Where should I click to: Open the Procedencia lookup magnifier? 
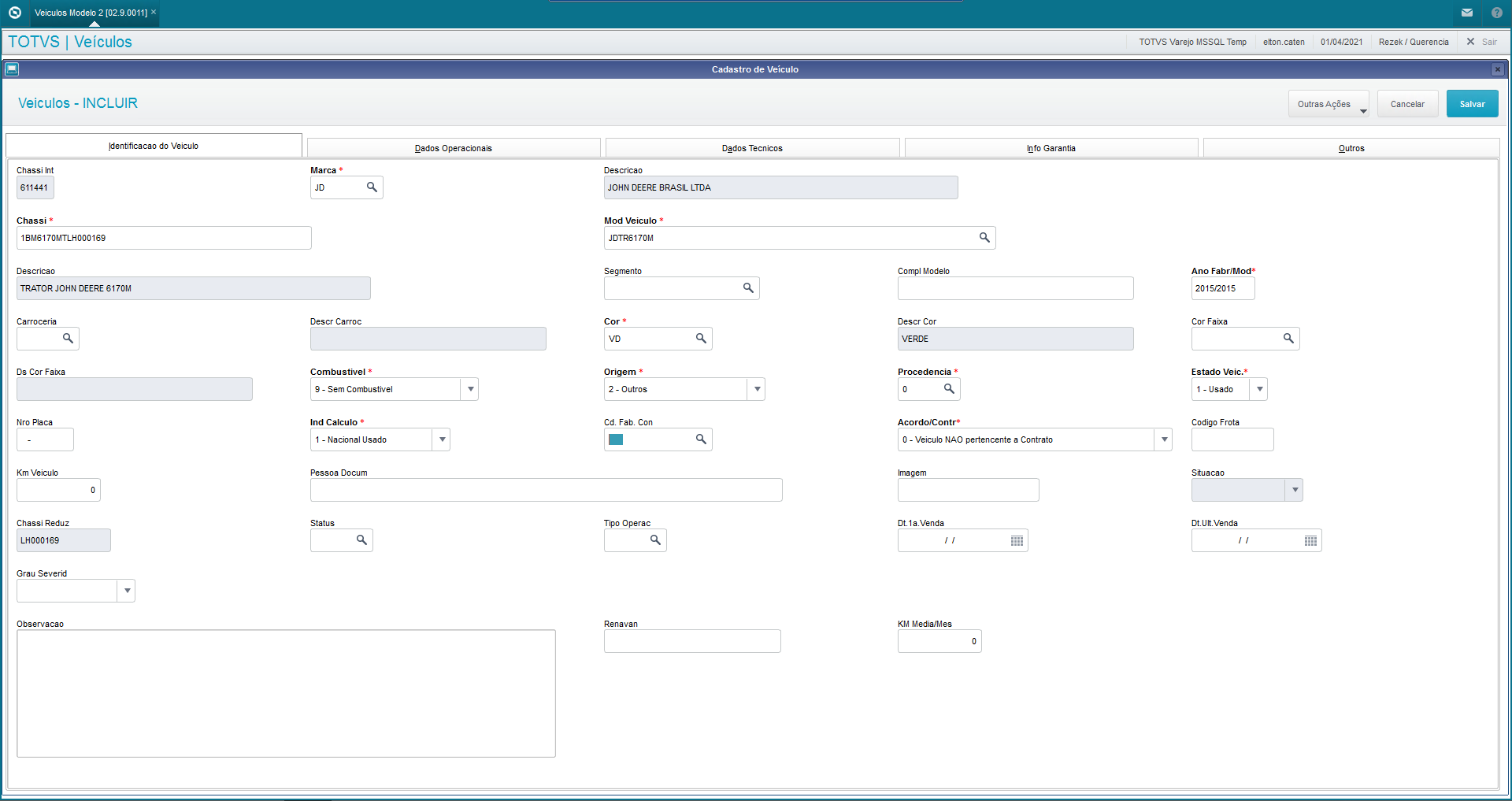click(949, 389)
